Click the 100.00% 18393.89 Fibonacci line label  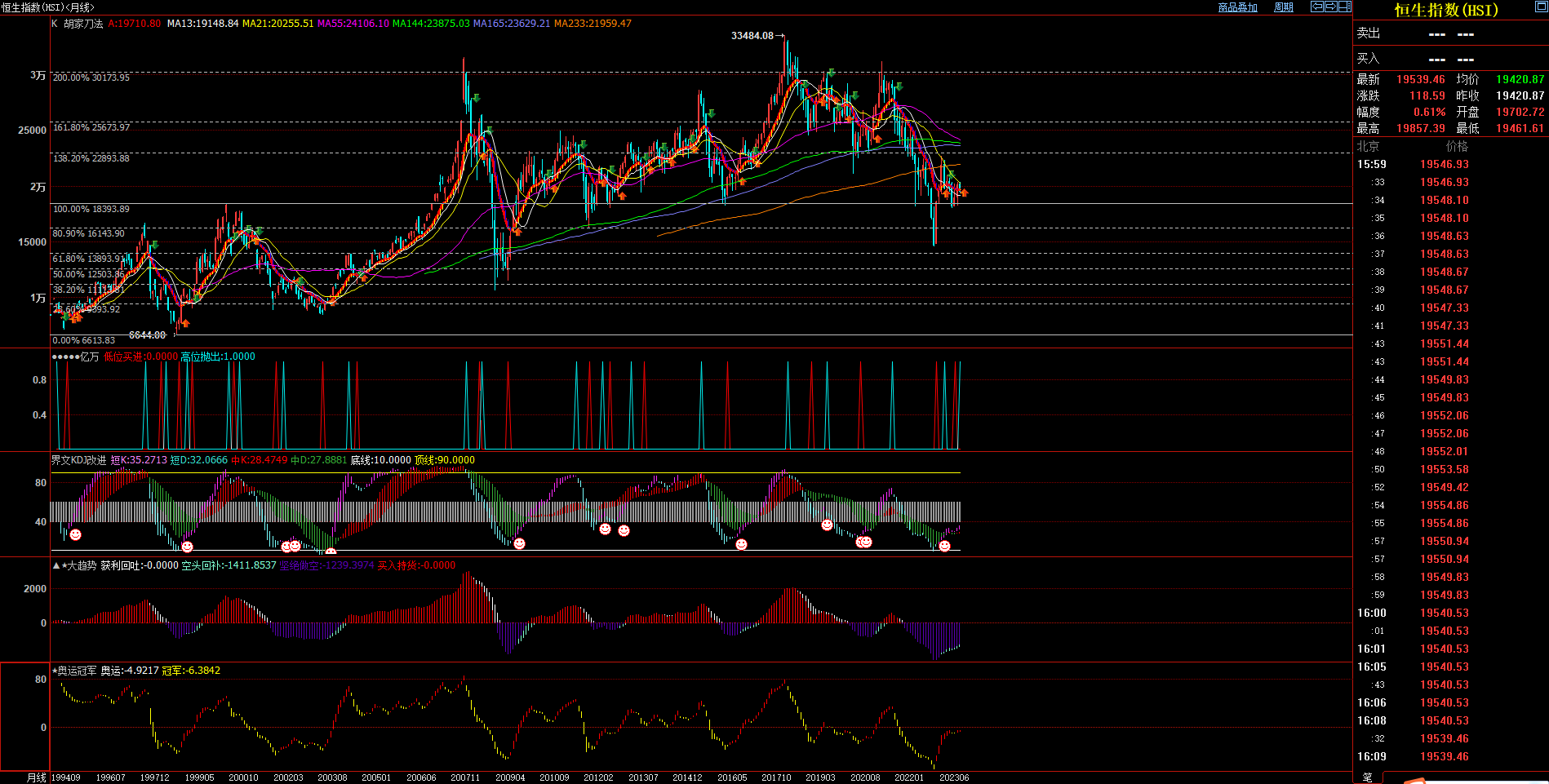coord(91,209)
